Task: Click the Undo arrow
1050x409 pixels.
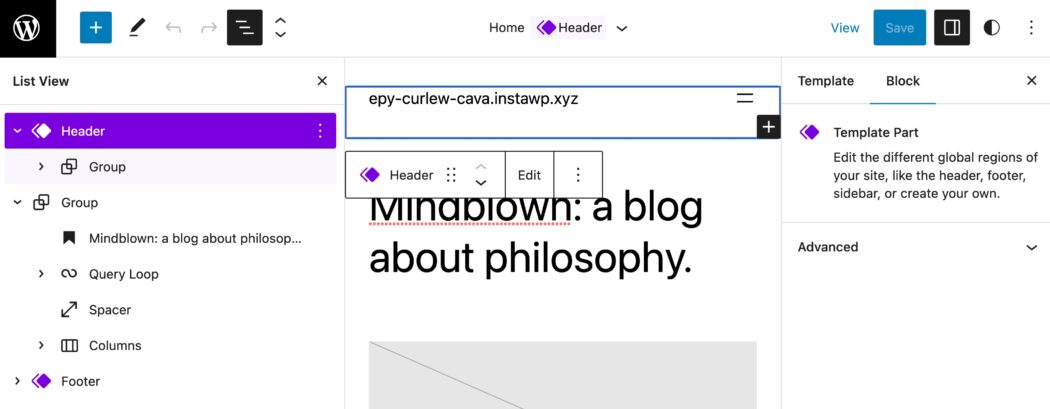Action: tap(173, 27)
